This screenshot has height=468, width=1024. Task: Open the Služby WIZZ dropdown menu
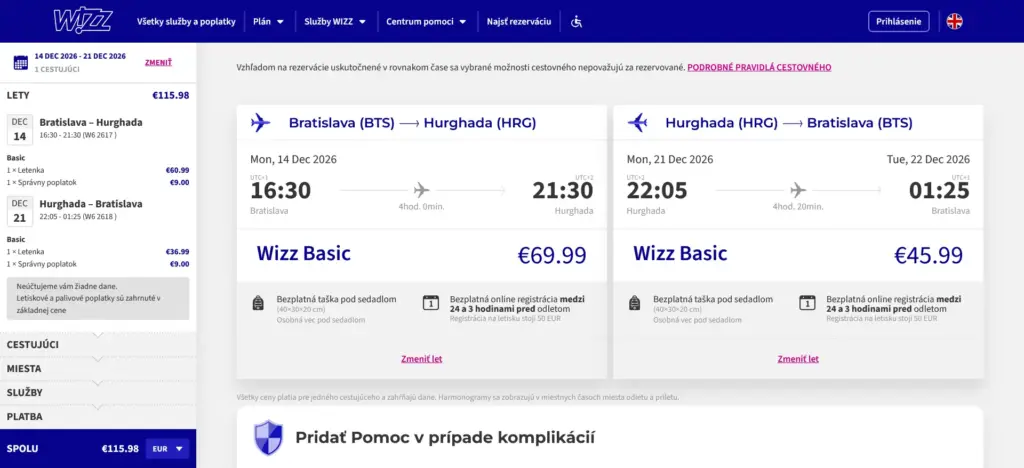(x=335, y=22)
